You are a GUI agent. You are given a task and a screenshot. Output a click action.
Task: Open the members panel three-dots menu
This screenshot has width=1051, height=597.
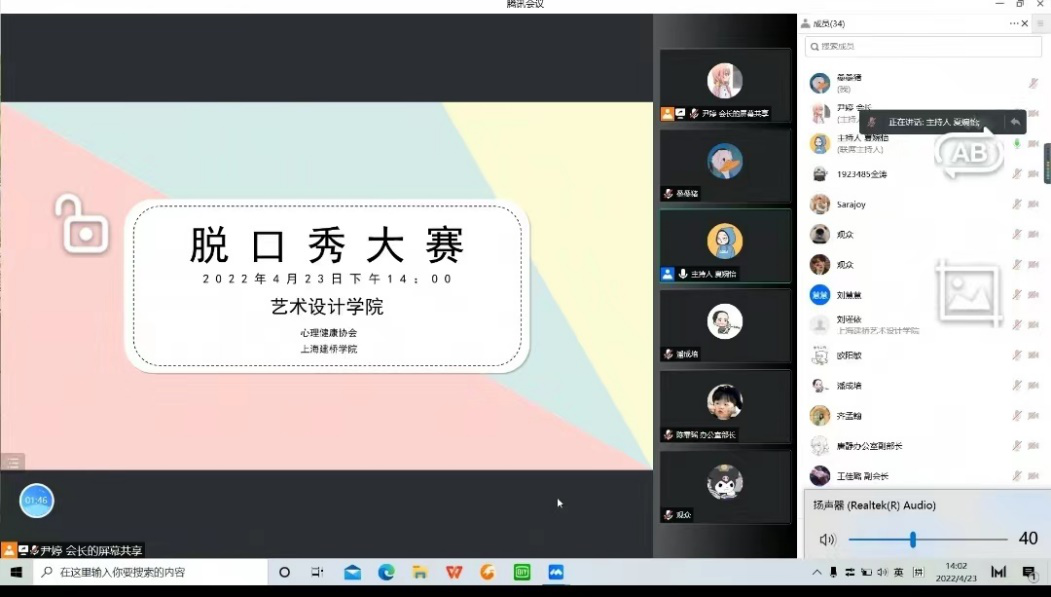pyautogui.click(x=1014, y=23)
